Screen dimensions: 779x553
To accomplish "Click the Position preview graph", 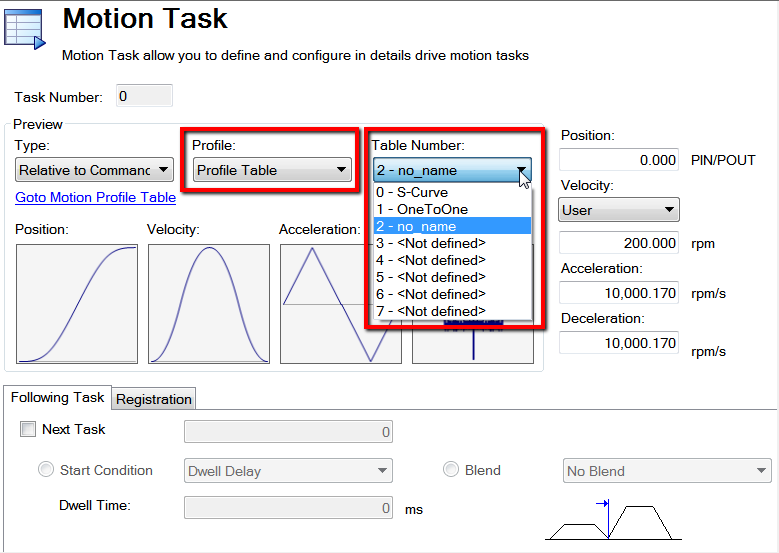I will coord(77,304).
